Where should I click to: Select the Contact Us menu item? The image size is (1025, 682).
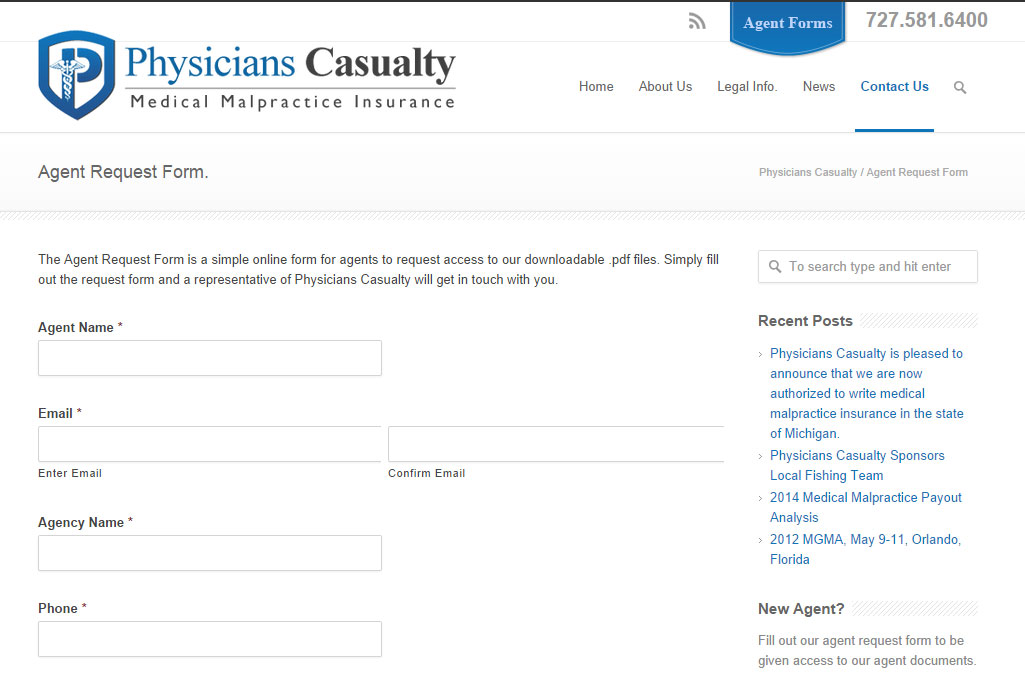coord(894,86)
